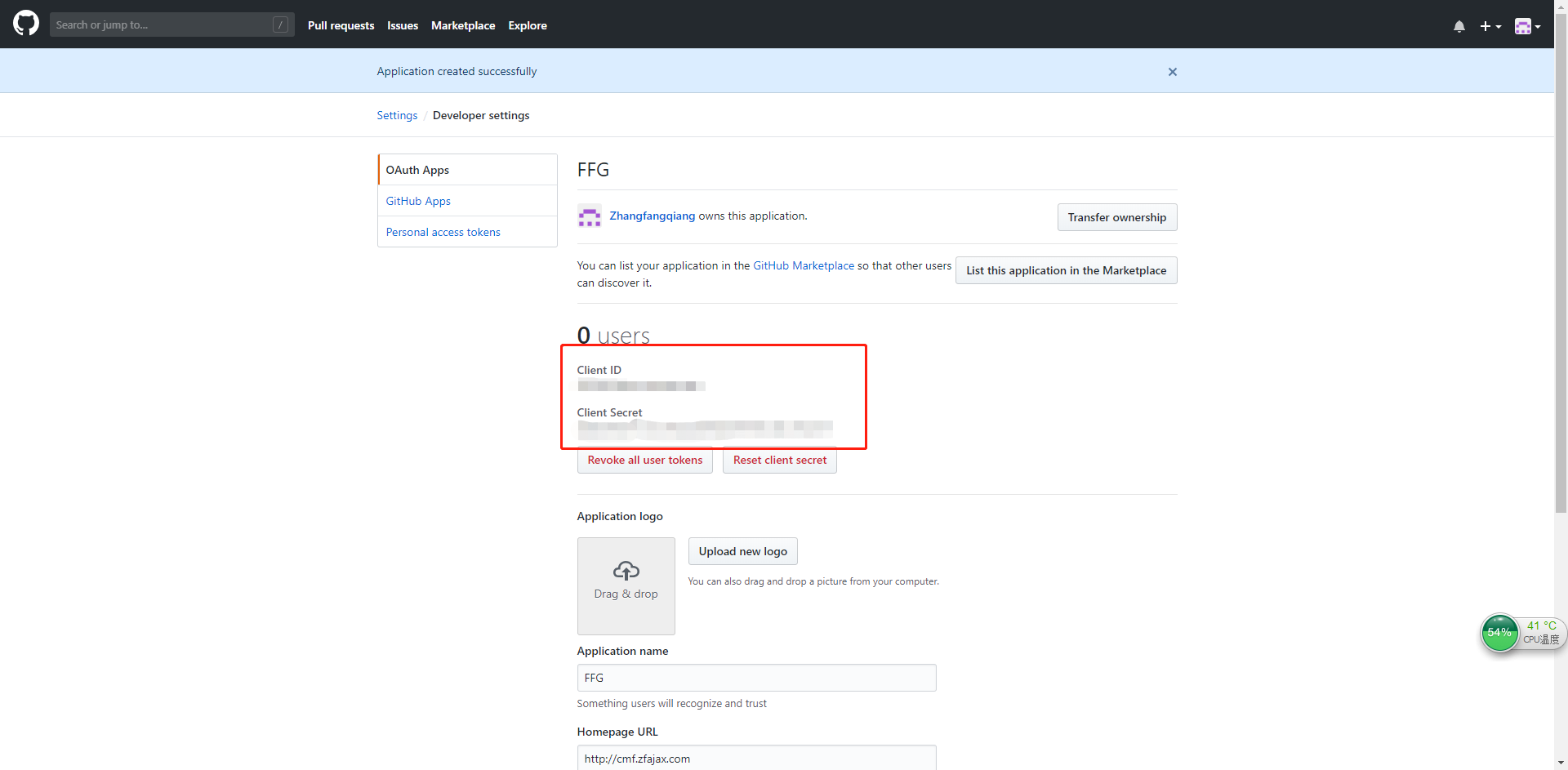Open Personal access tokens section

tap(443, 232)
